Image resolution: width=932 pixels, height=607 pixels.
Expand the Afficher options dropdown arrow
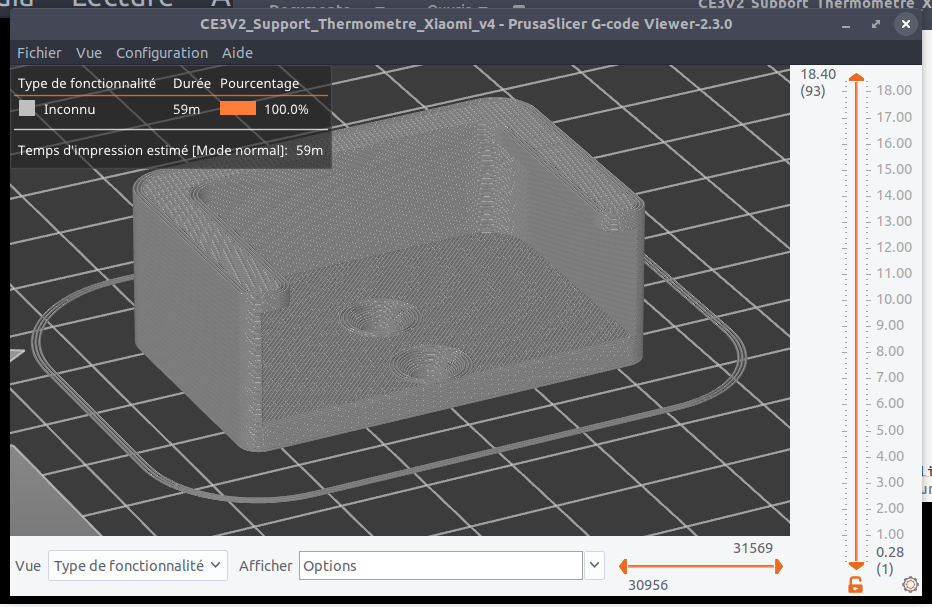click(594, 565)
